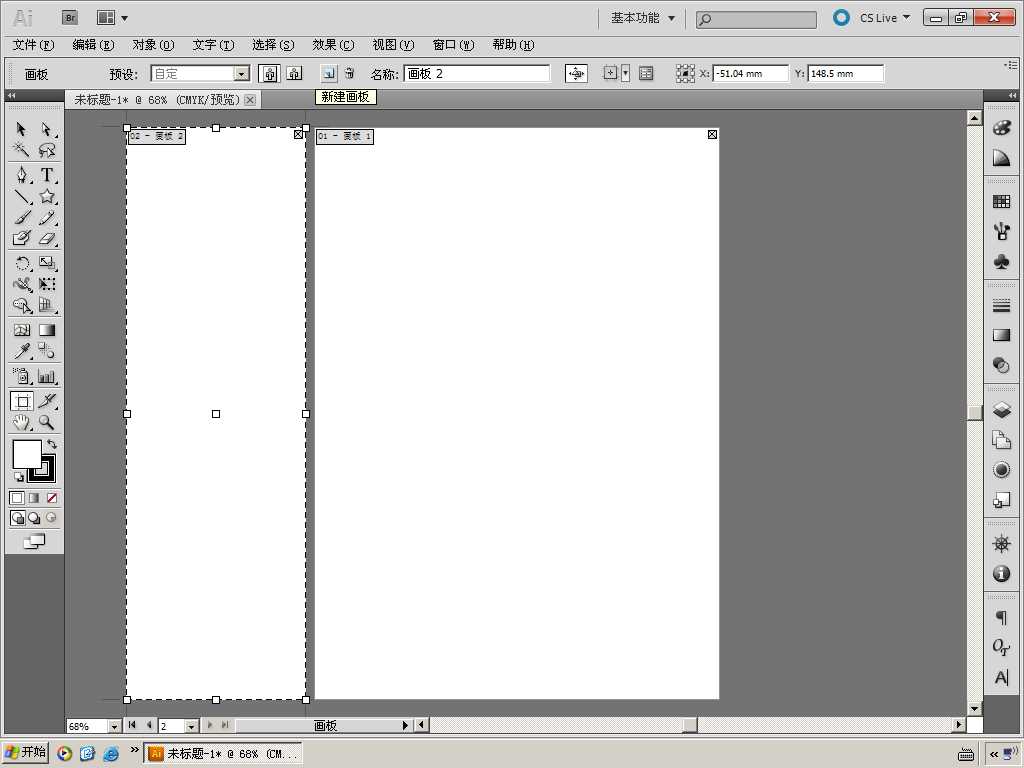The image size is (1024, 768).
Task: Swap fill and stroke colors
Action: pos(52,444)
